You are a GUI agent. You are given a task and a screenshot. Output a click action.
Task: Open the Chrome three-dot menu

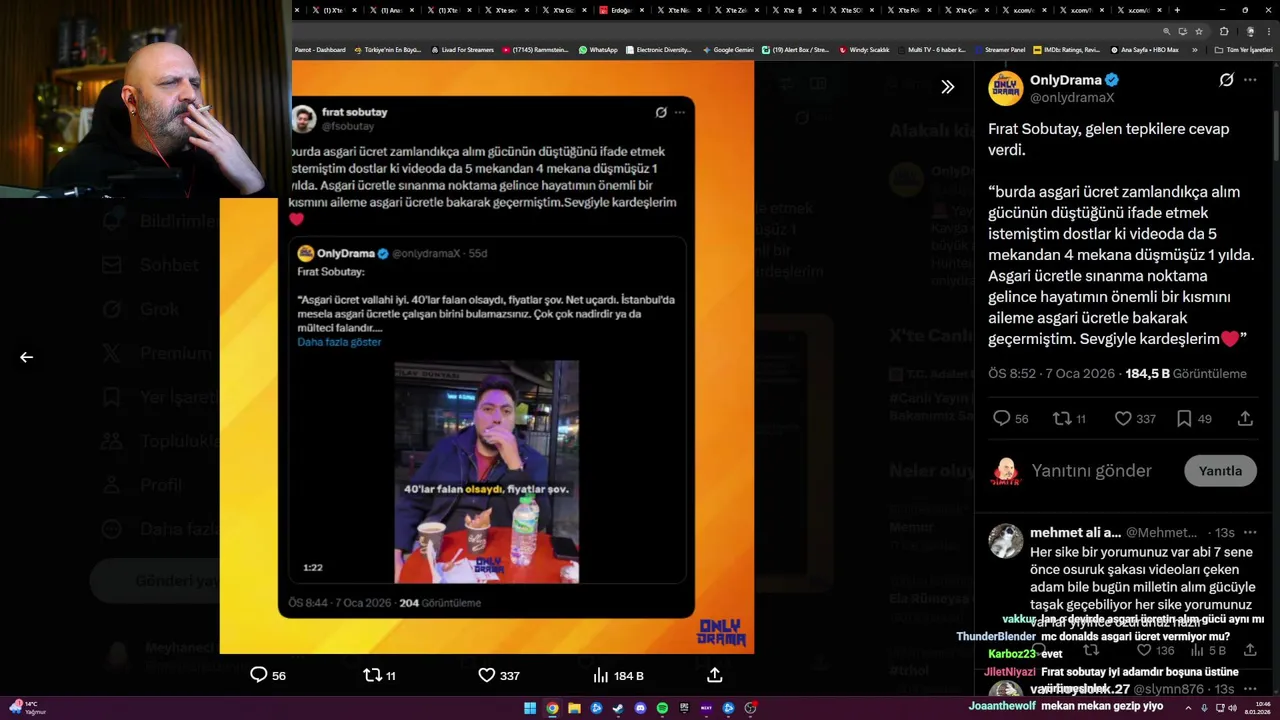(1269, 31)
